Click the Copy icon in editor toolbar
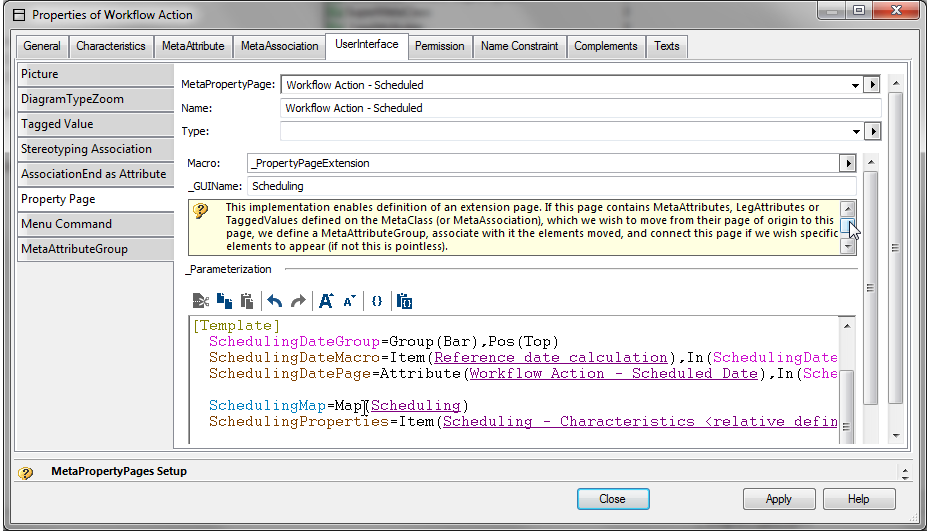This screenshot has width=927, height=531. click(x=225, y=300)
